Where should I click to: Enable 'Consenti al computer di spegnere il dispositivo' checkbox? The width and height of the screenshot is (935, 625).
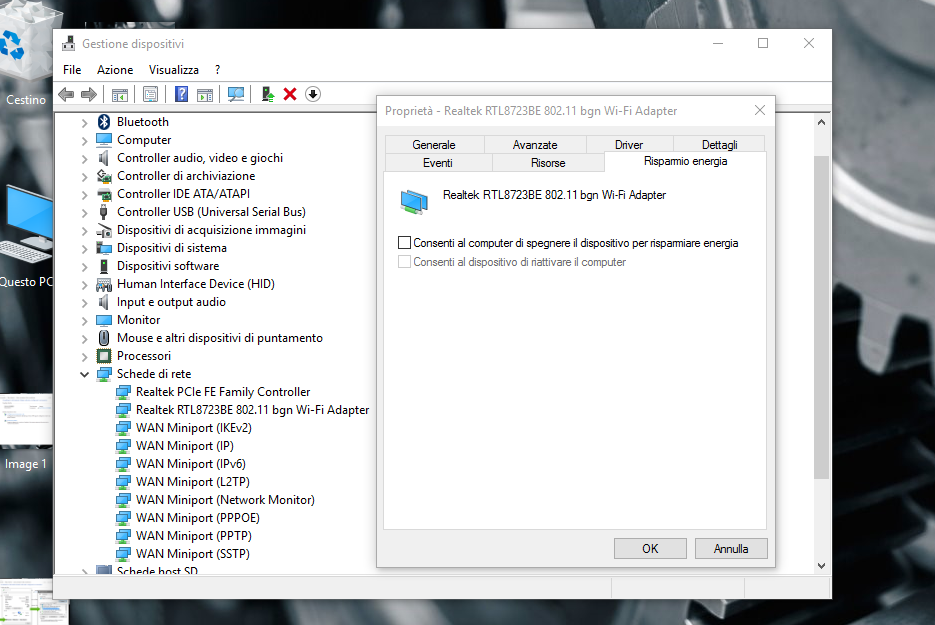(x=404, y=243)
